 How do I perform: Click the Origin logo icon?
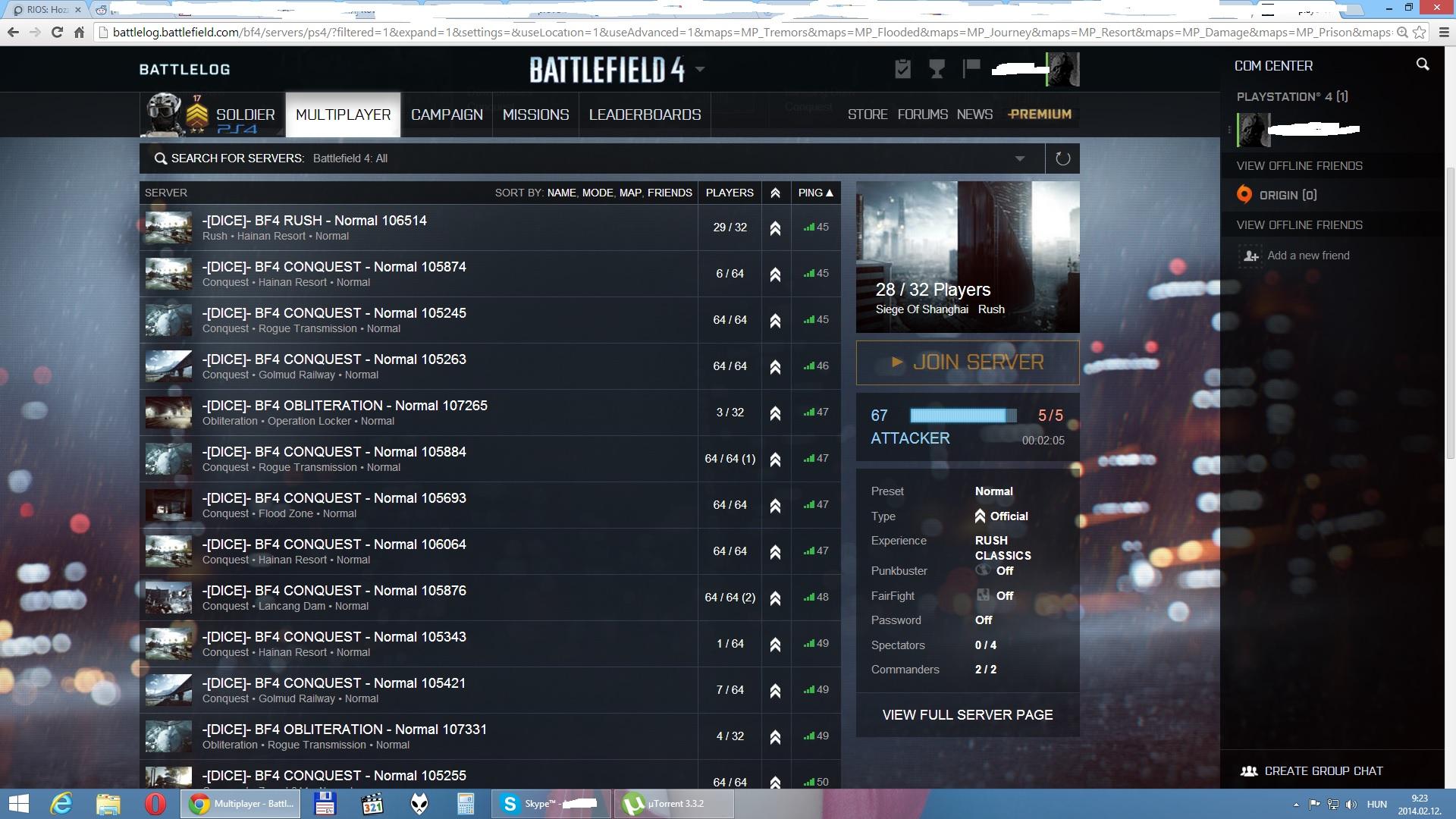(x=1244, y=195)
